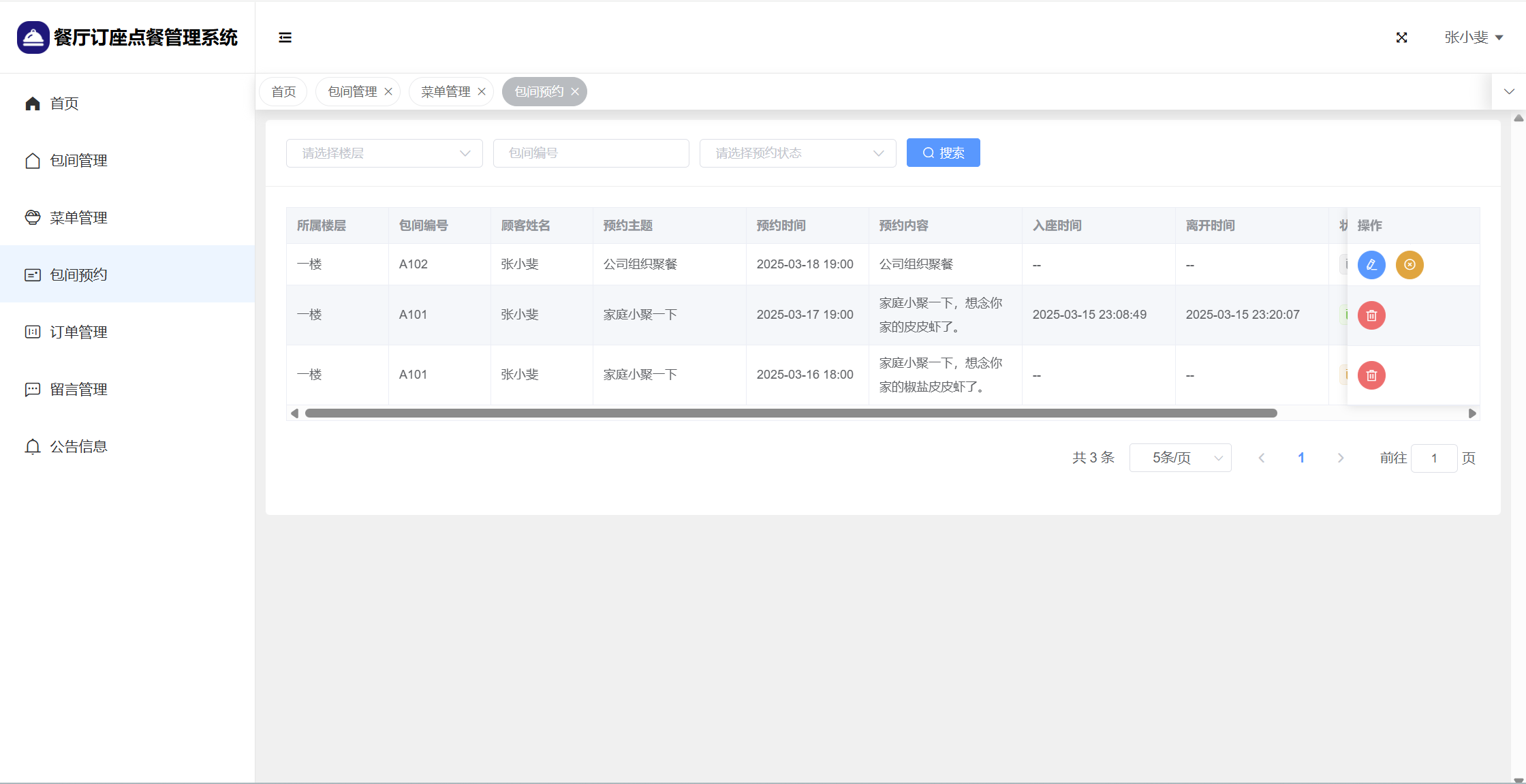Click the hamburger menu collapse icon
This screenshot has height=784, width=1526.
tap(285, 37)
